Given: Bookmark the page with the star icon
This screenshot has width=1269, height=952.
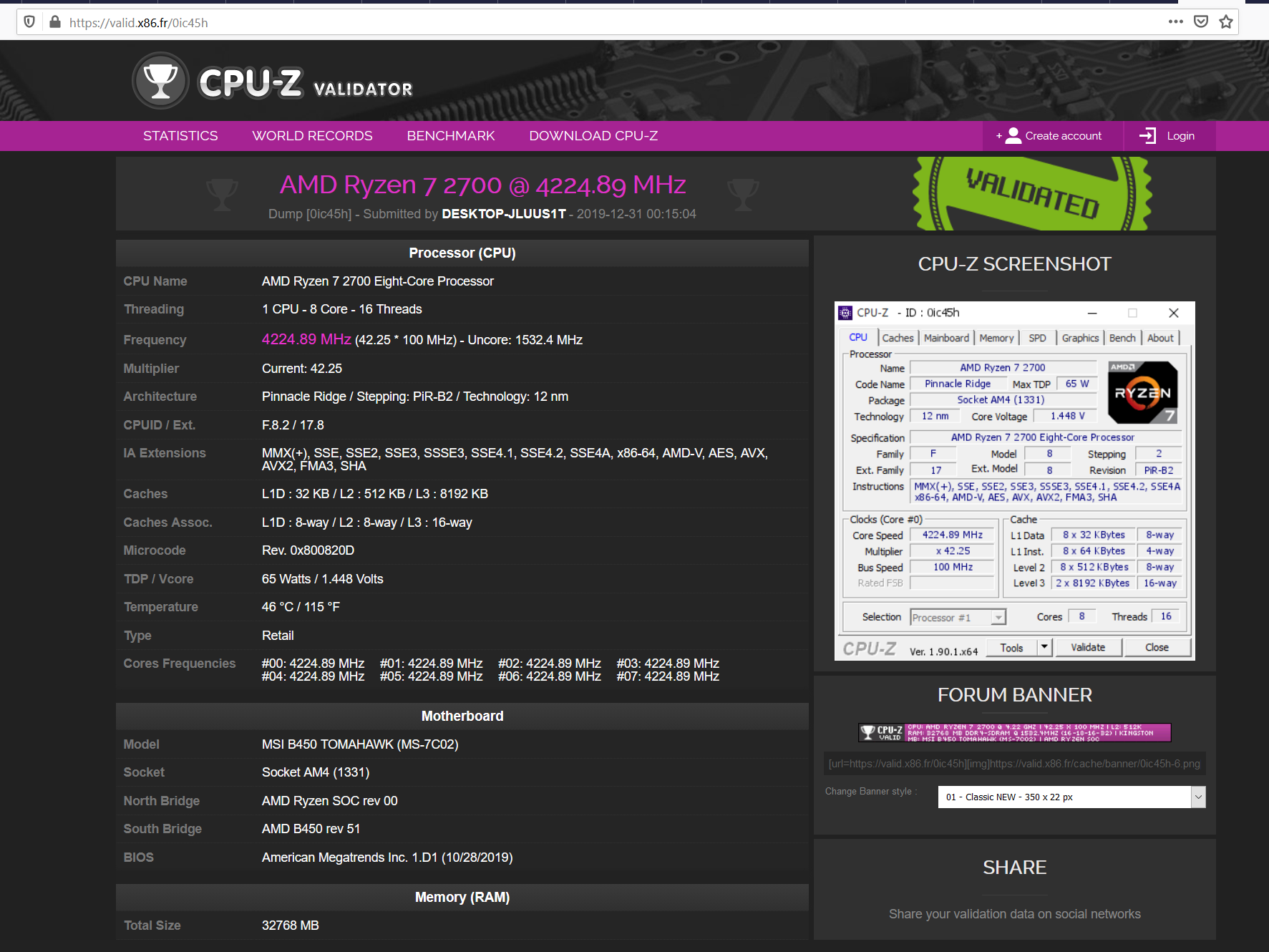Looking at the screenshot, I should click(x=1227, y=22).
